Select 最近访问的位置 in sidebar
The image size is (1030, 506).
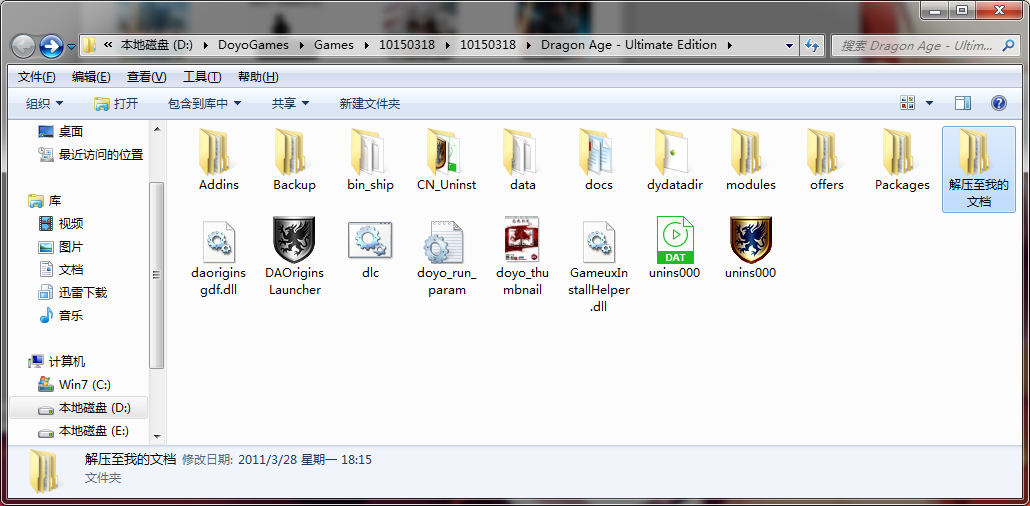pyautogui.click(x=90, y=155)
